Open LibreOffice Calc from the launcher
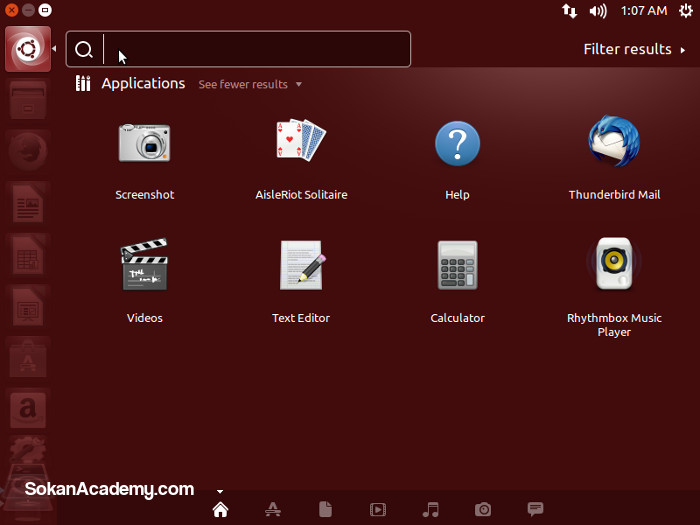 [x=28, y=255]
